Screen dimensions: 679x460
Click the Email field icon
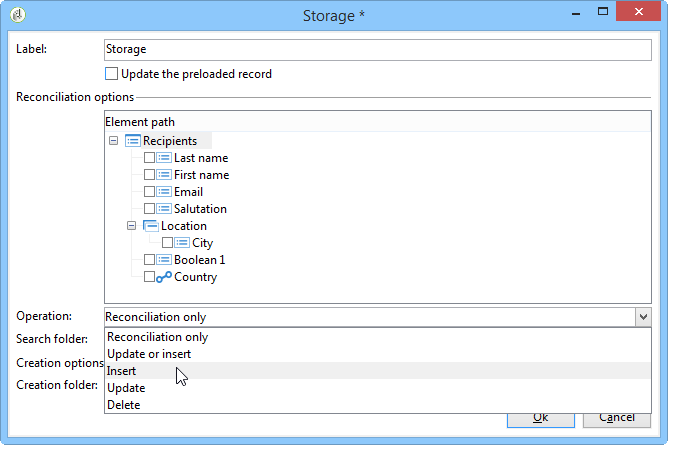[164, 192]
